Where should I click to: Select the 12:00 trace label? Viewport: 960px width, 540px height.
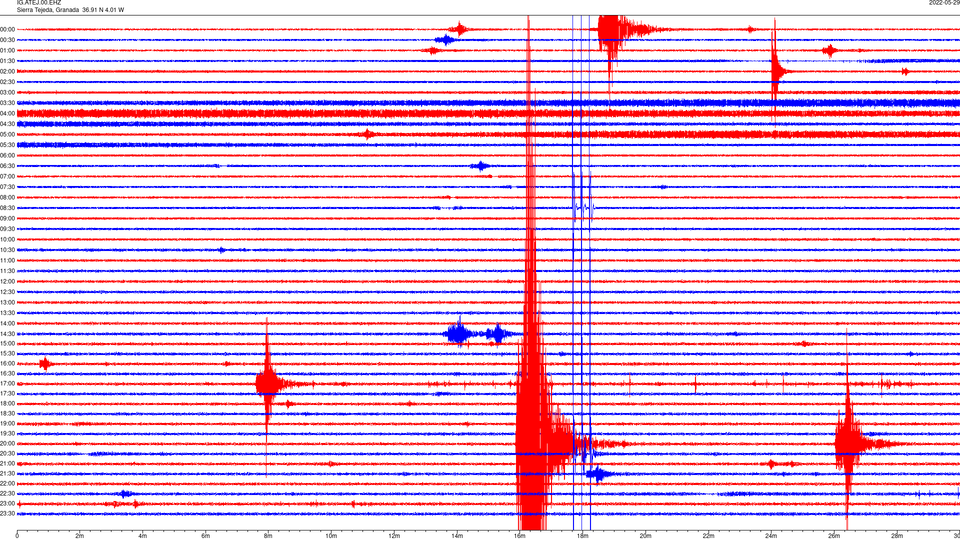pyautogui.click(x=7, y=282)
